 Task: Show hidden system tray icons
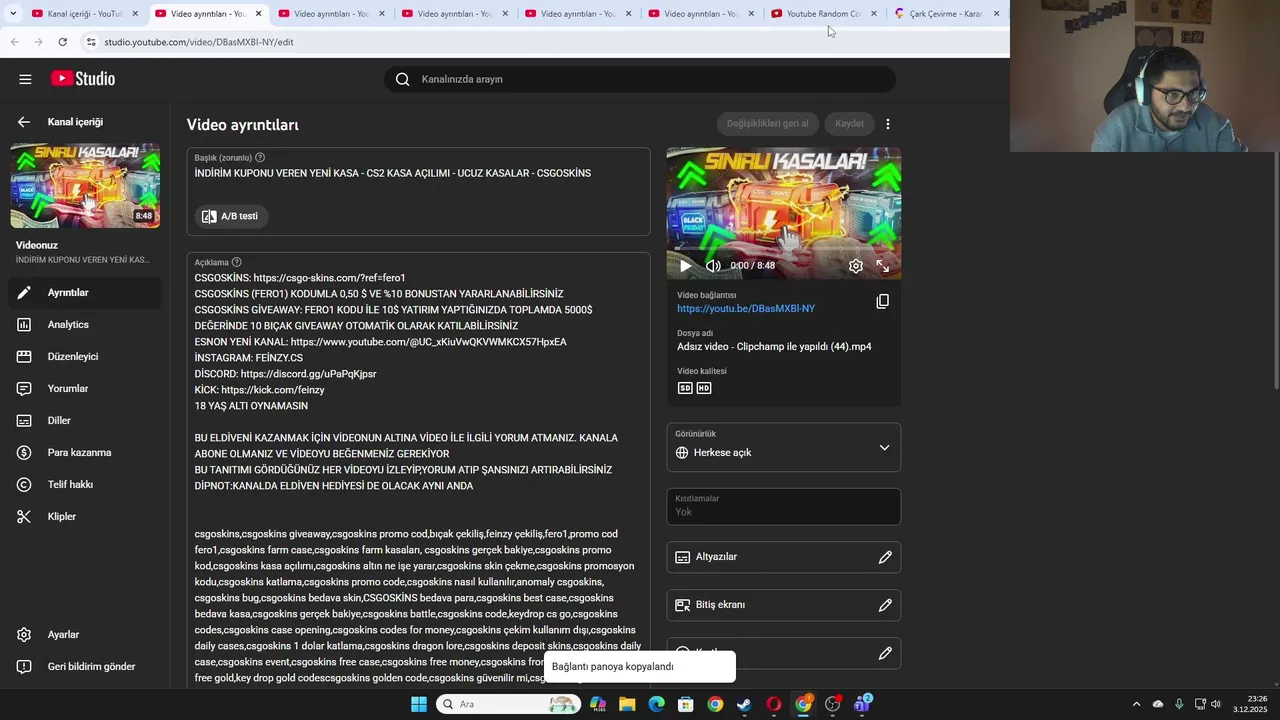pyautogui.click(x=1136, y=704)
